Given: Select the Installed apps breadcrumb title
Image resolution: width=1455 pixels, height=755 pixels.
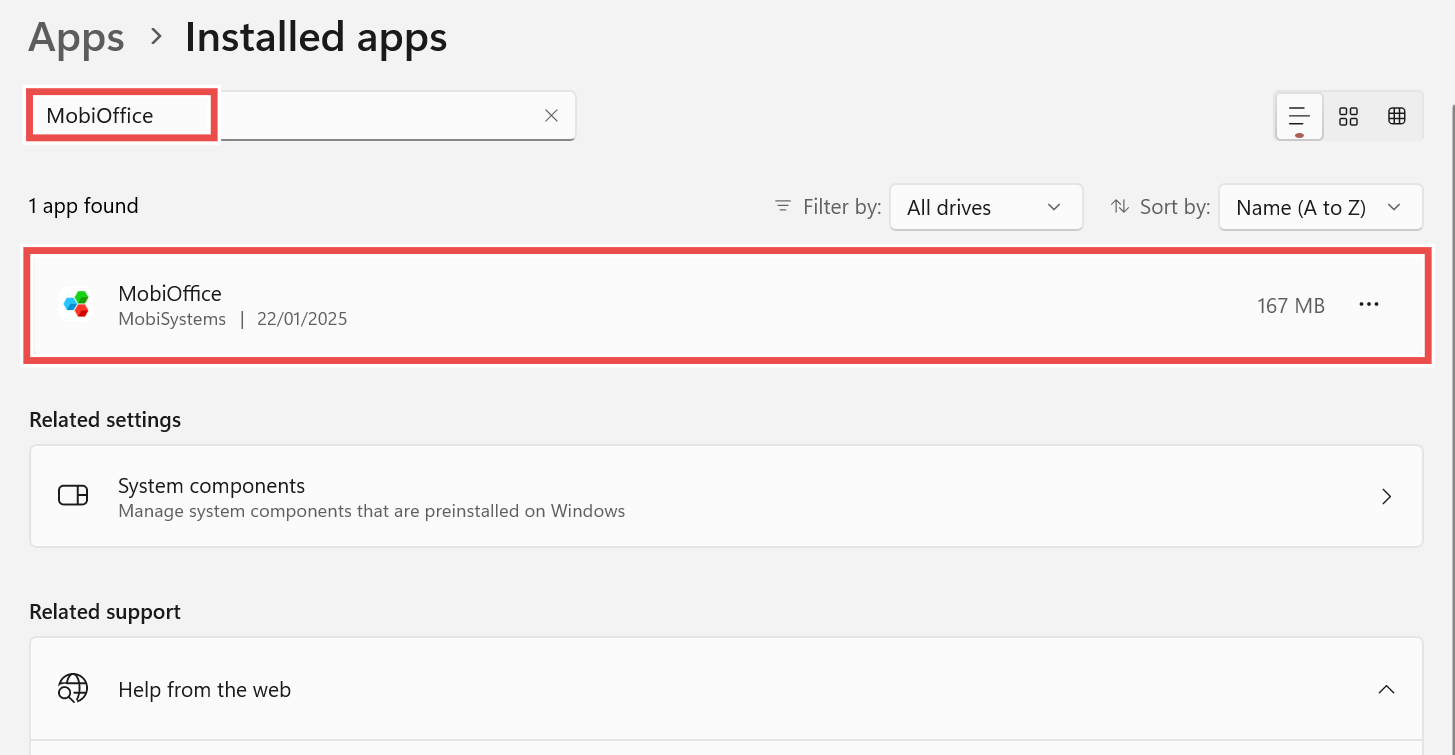Looking at the screenshot, I should tap(315, 37).
